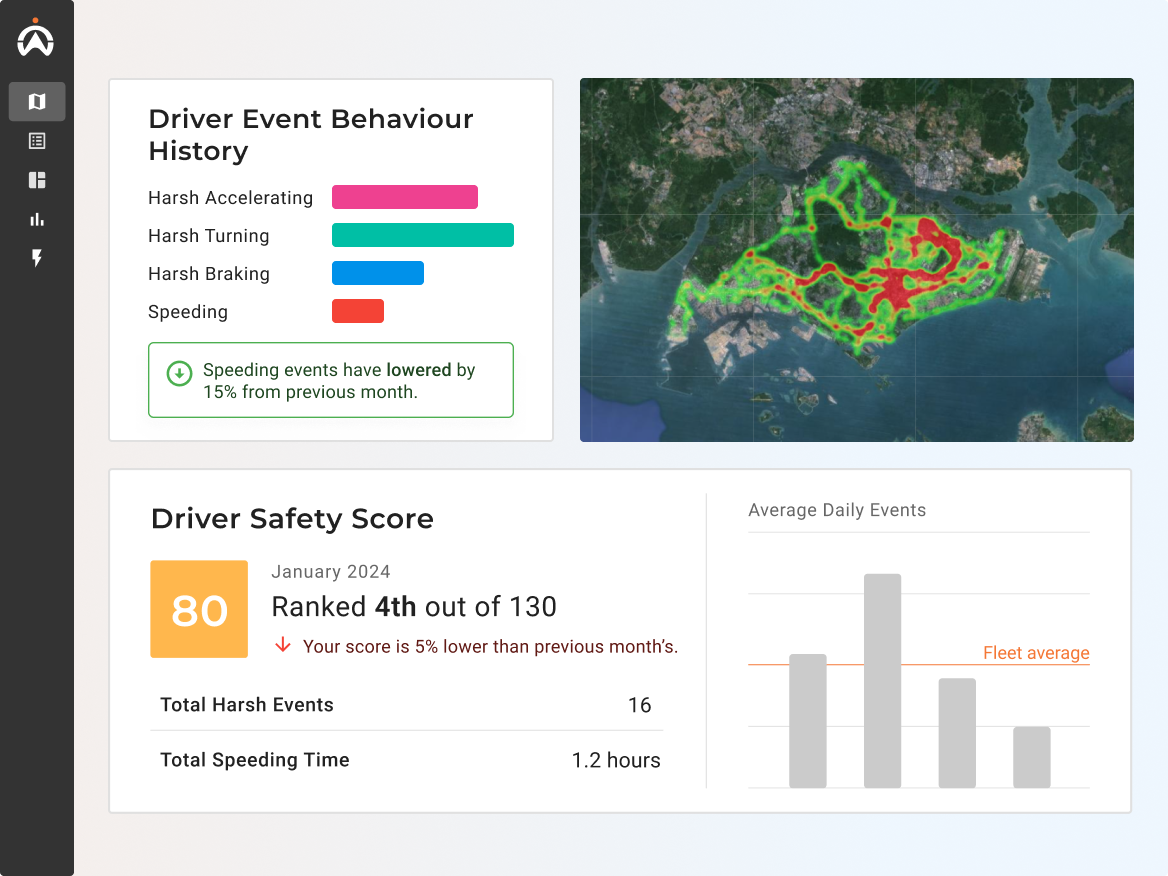Viewport: 1168px width, 876px height.
Task: Click the orange 80 safety score badge
Action: click(x=199, y=609)
